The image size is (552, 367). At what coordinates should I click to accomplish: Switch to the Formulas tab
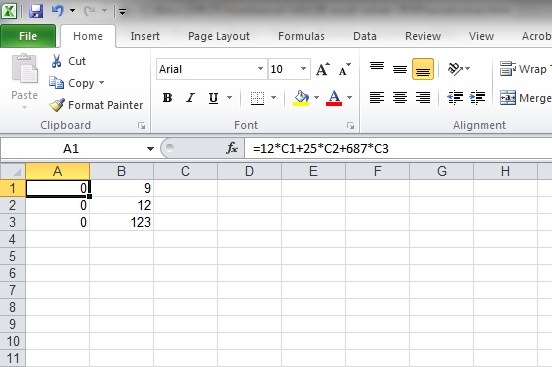coord(301,36)
